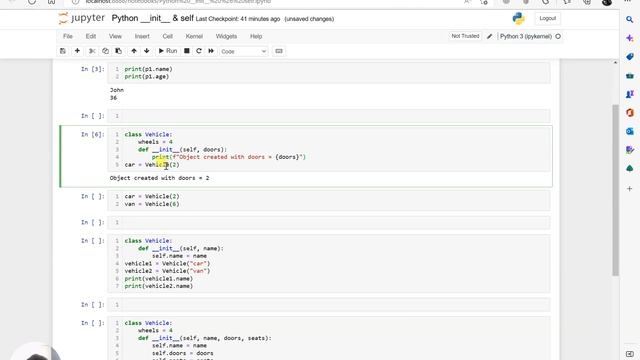Open the Kernel menu

tap(194, 36)
